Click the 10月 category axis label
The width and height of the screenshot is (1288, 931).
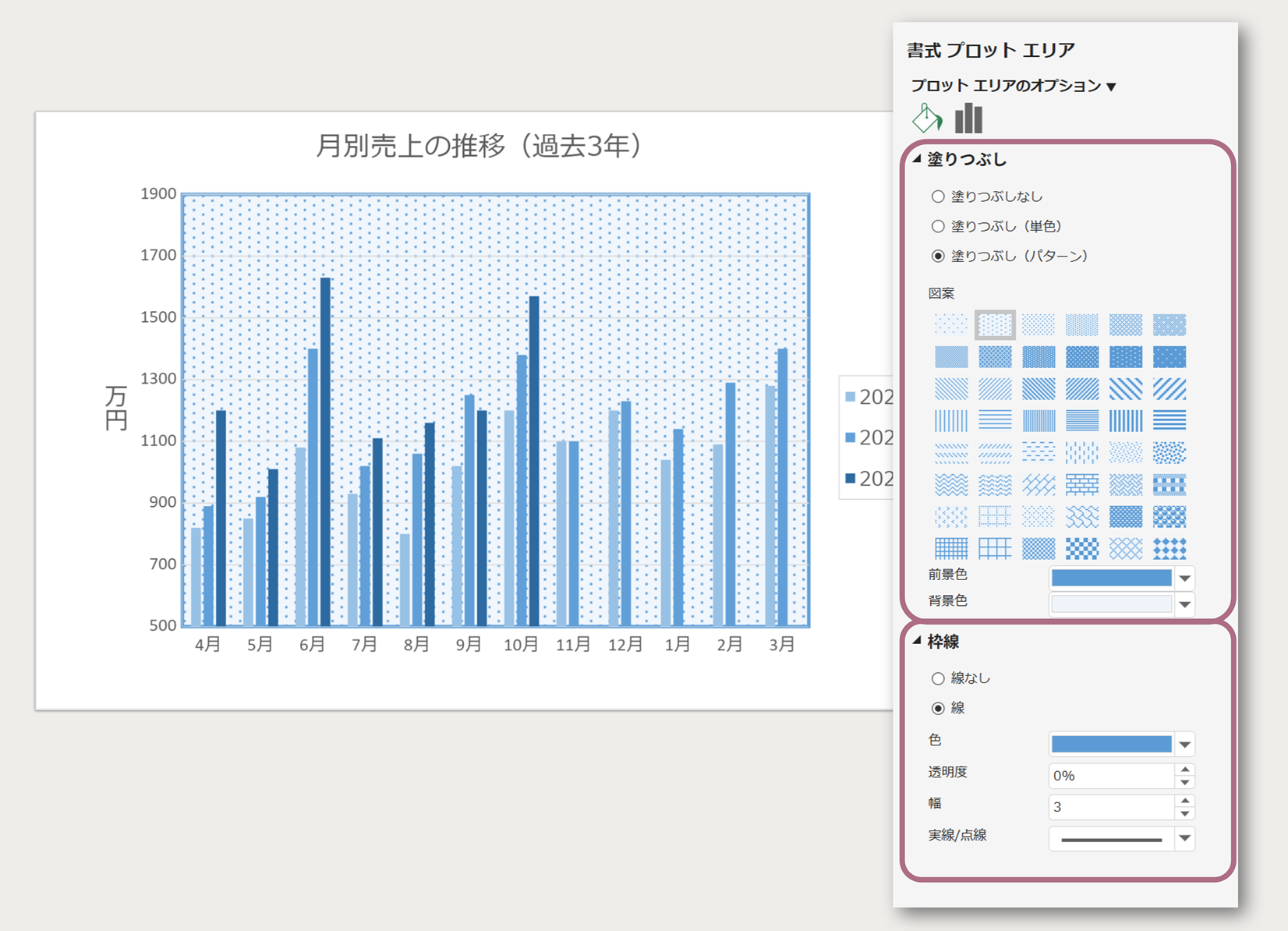click(x=521, y=644)
